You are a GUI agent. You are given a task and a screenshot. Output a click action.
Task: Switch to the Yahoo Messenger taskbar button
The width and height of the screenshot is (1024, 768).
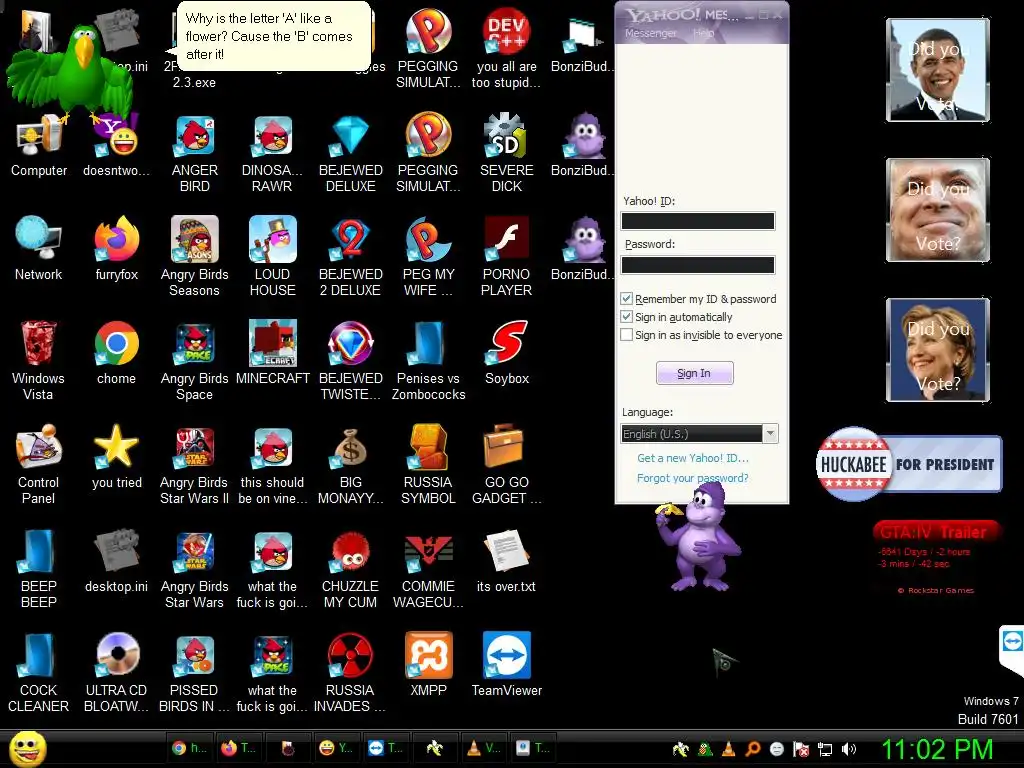pyautogui.click(x=336, y=748)
